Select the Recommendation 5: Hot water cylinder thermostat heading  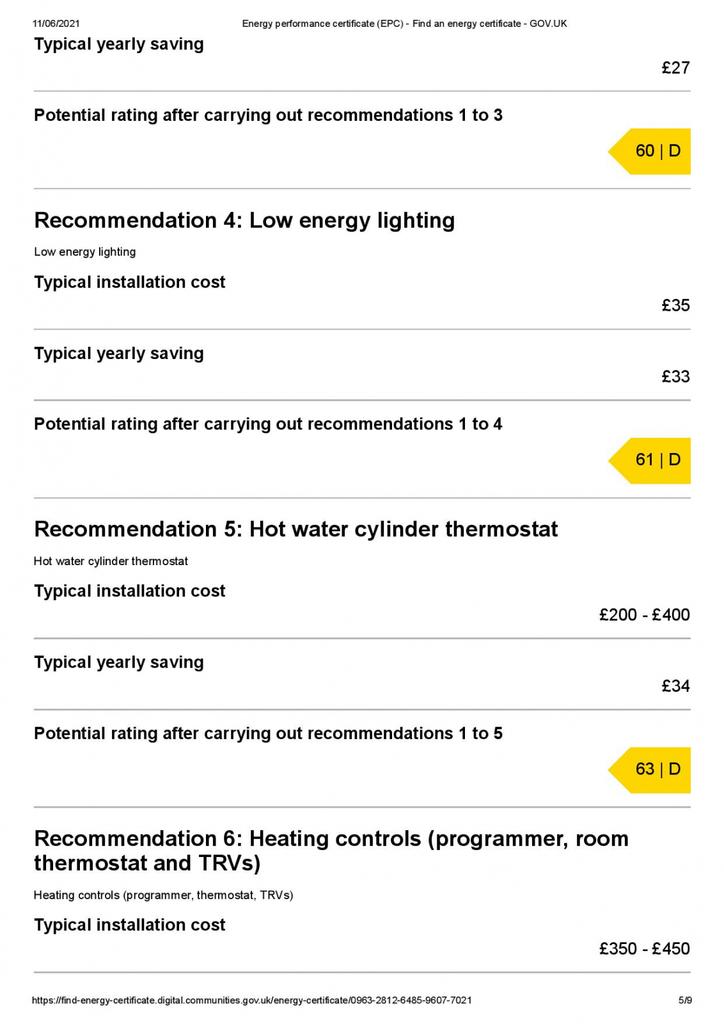pos(296,530)
